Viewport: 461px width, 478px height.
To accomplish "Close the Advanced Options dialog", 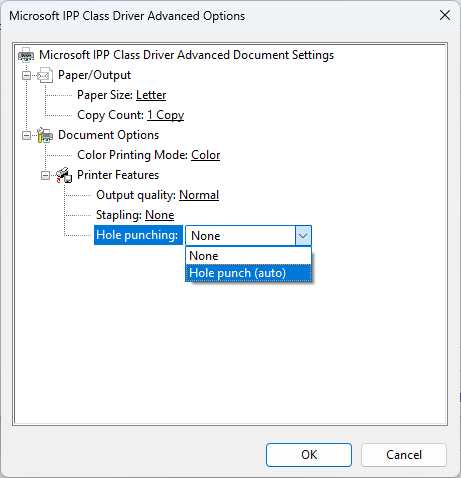I will 445,15.
